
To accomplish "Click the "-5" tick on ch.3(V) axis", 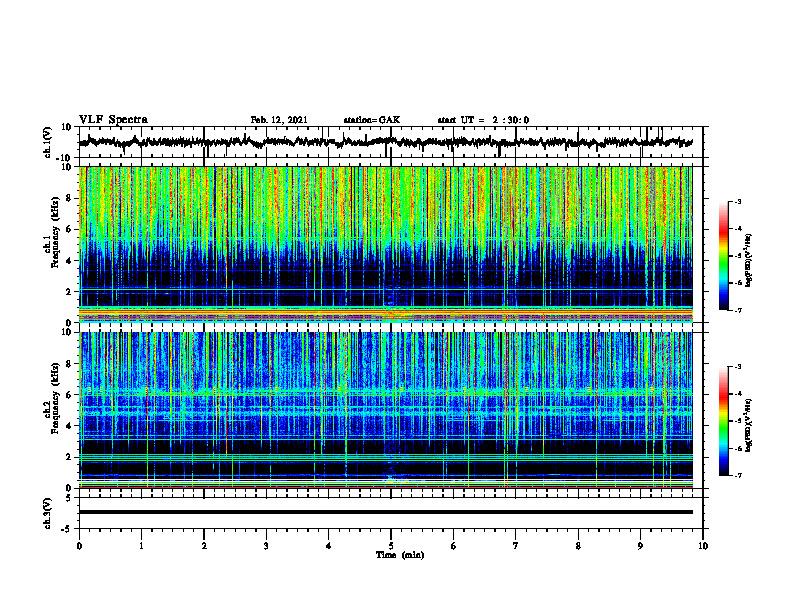I will [67, 529].
